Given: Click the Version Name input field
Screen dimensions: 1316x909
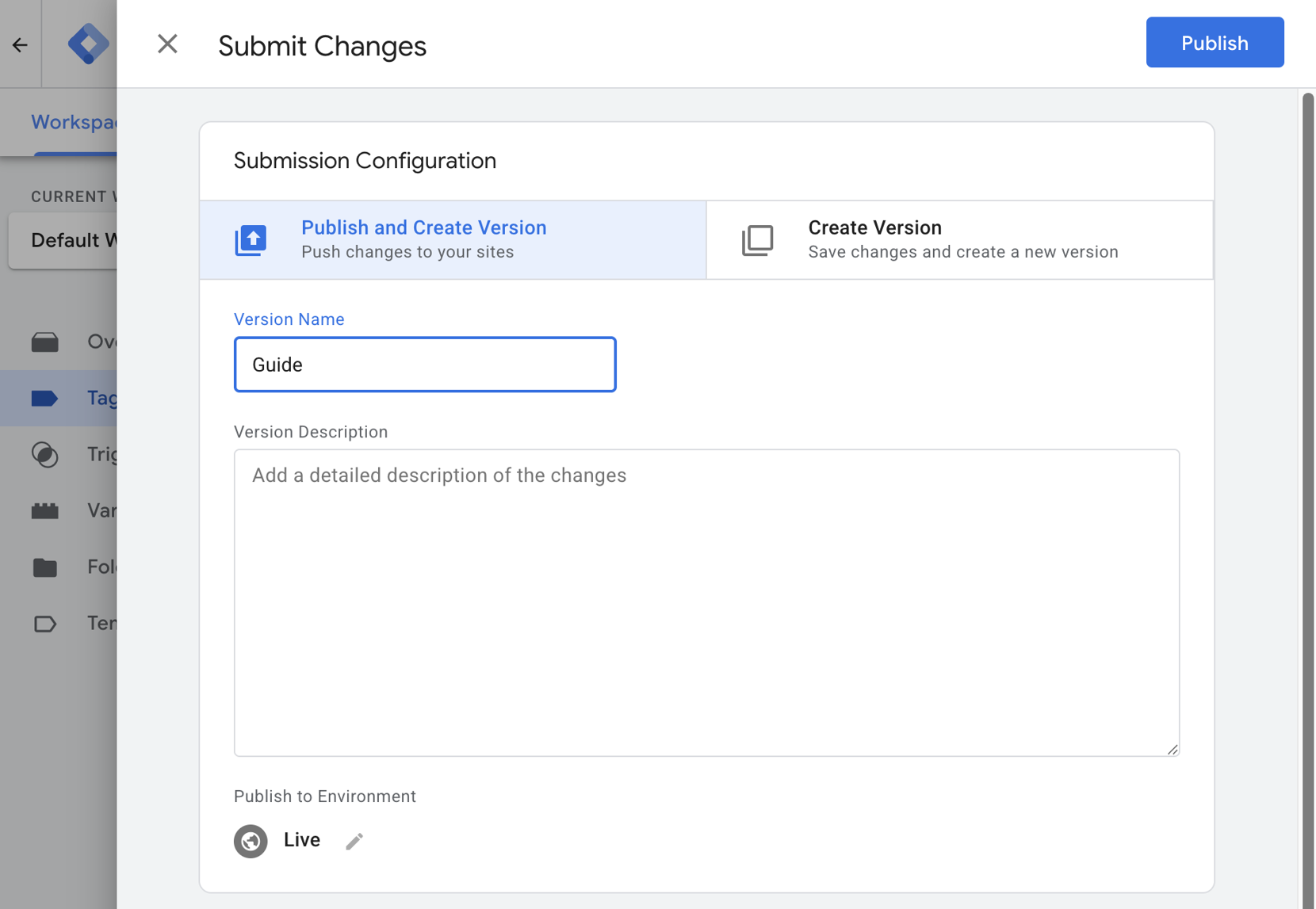Looking at the screenshot, I should (425, 365).
